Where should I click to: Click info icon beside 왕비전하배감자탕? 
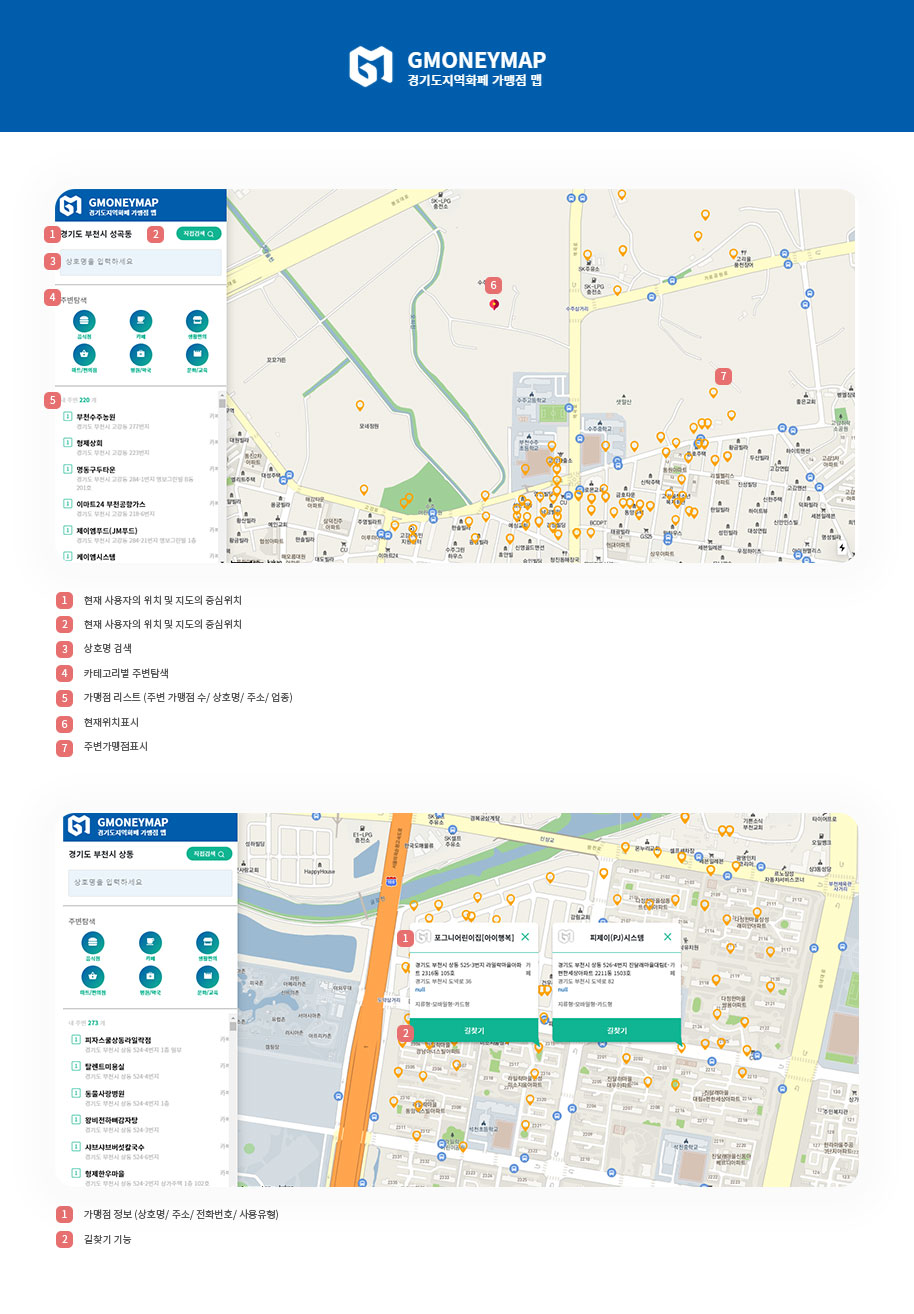pos(76,1120)
